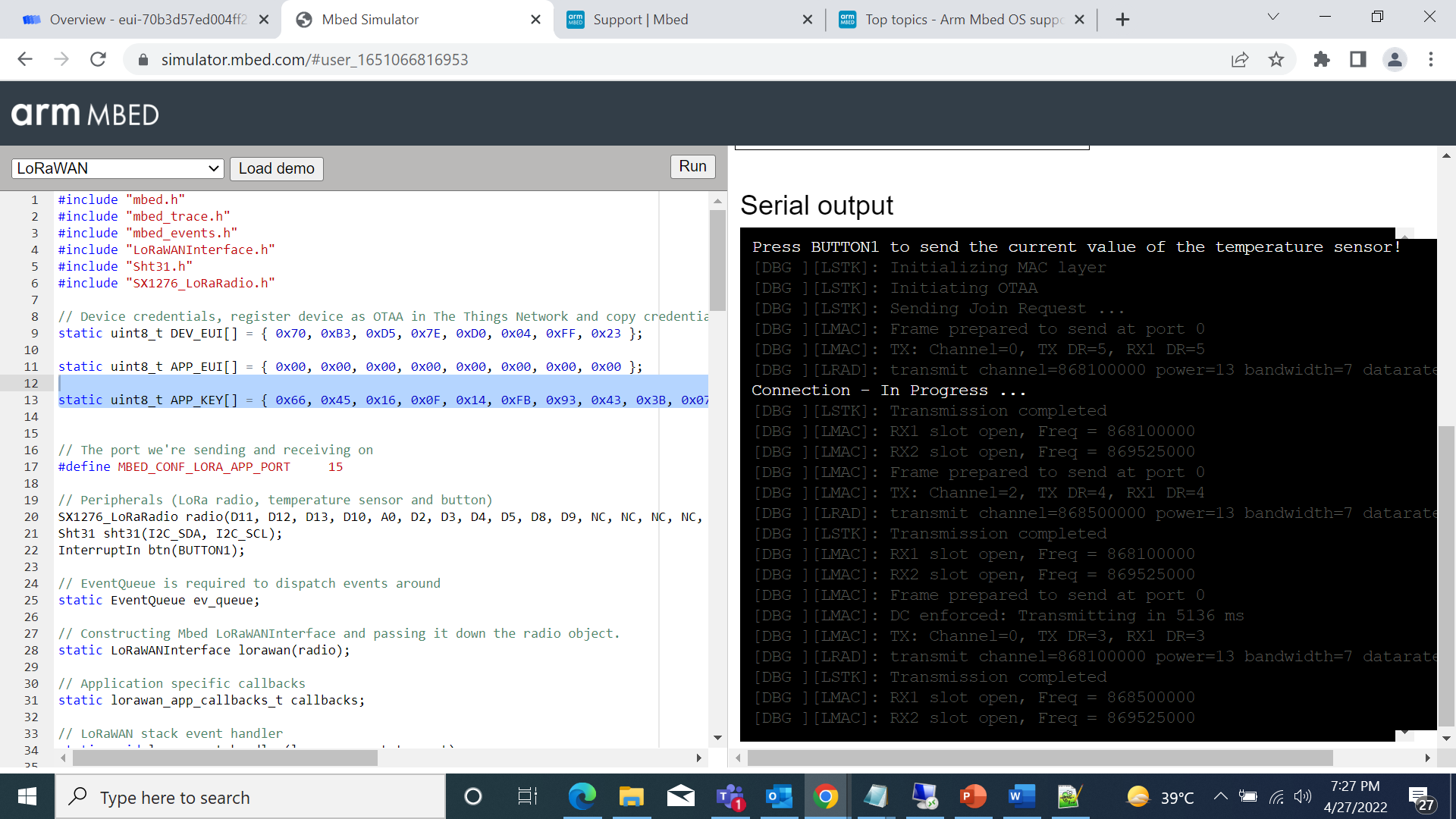Open the browser extensions puzzle icon

1322,59
